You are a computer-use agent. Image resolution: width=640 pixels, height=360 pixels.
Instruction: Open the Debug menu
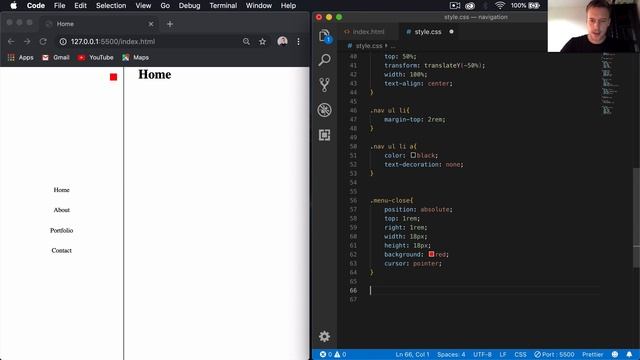(189, 6)
